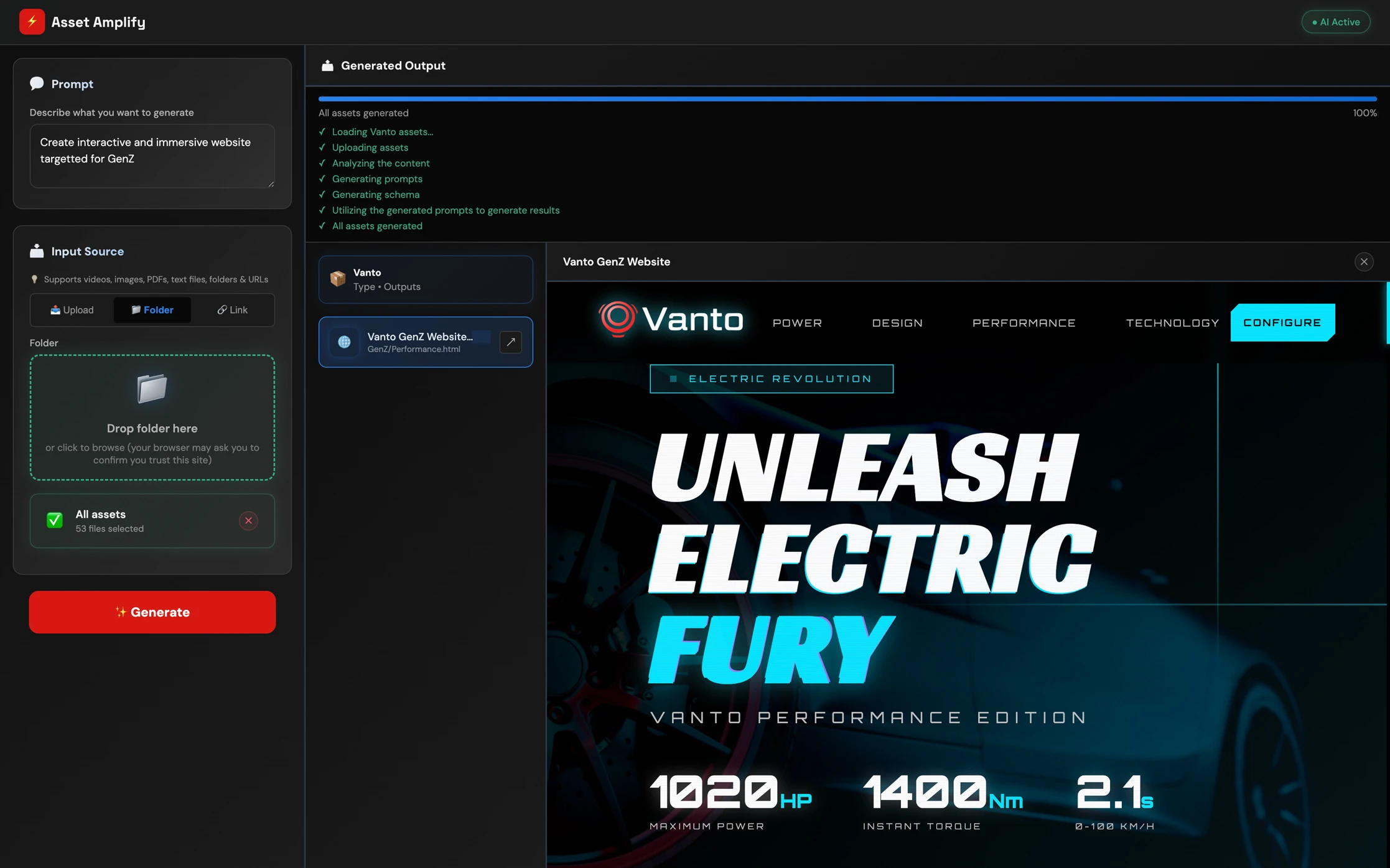1390x868 pixels.
Task: Remove the All assets selection
Action: pyautogui.click(x=248, y=521)
